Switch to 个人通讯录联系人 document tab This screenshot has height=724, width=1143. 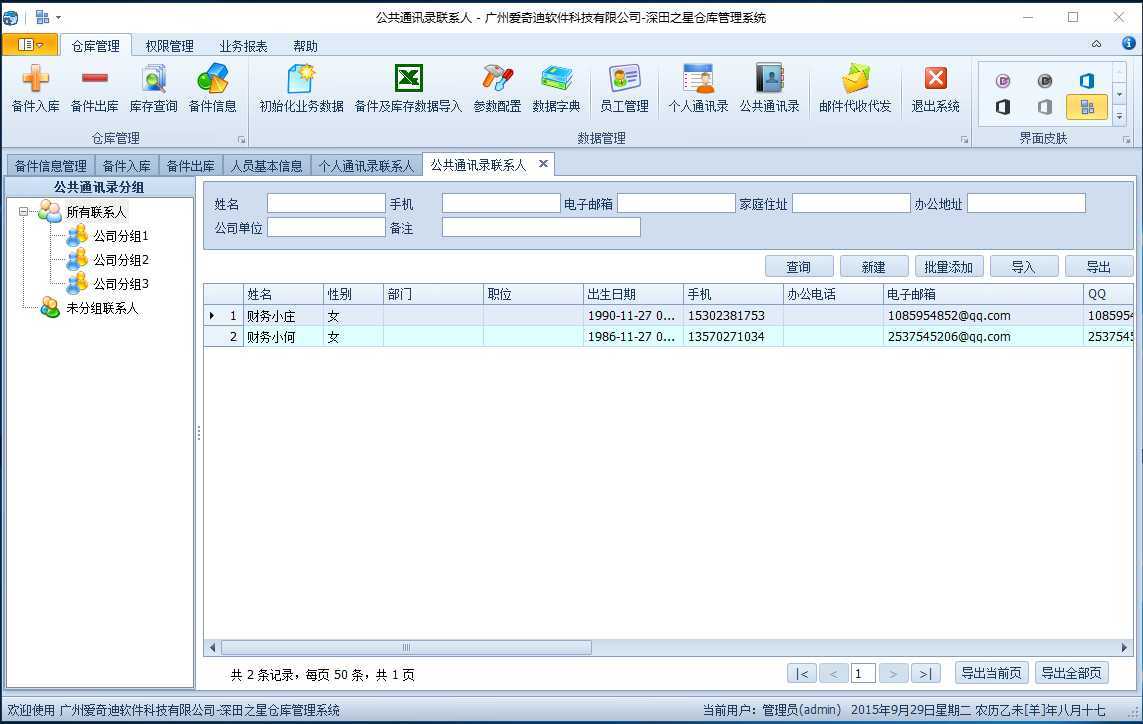click(366, 166)
